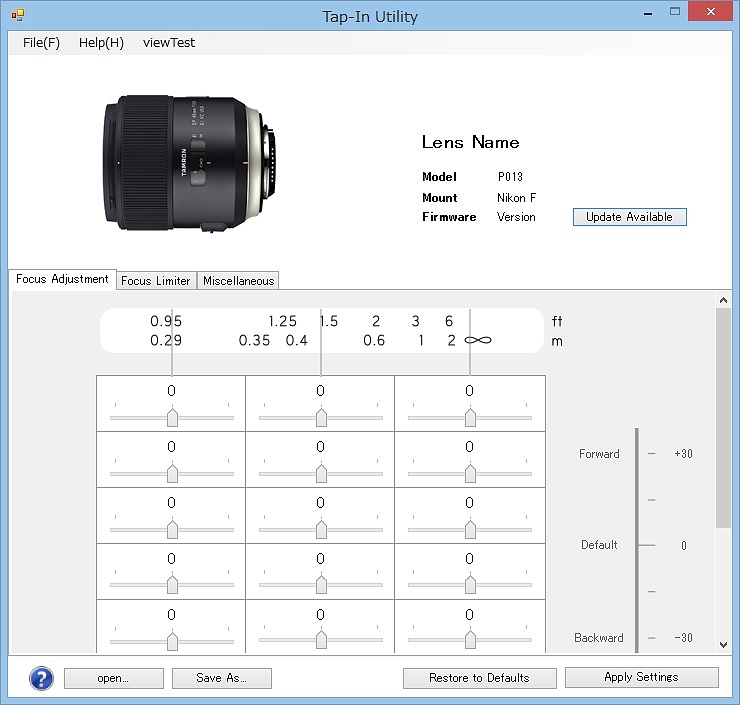Click the 0.95 ft distance marking
This screenshot has width=740, height=705.
(166, 321)
